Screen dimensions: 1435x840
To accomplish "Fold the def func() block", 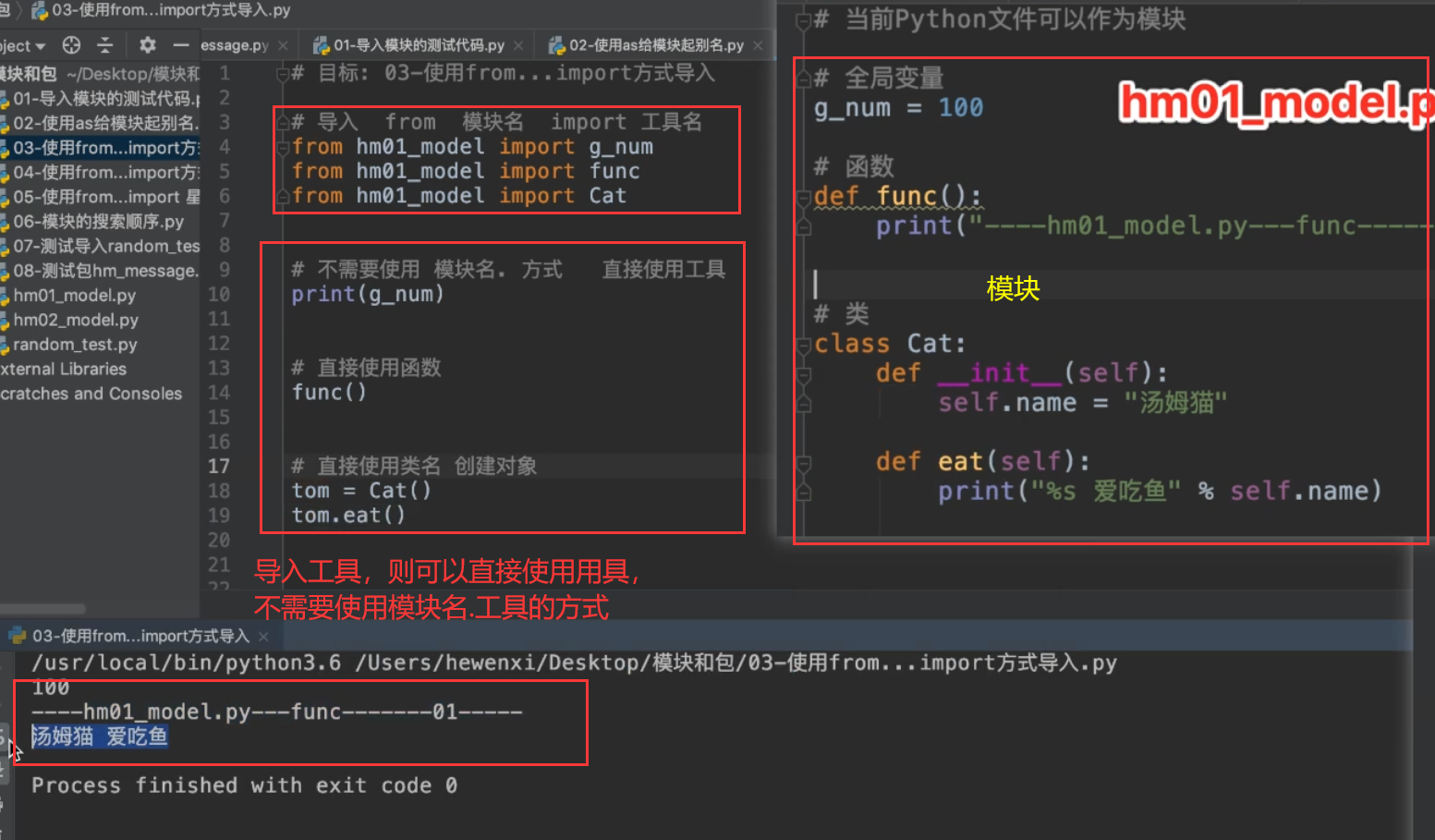I will (804, 197).
